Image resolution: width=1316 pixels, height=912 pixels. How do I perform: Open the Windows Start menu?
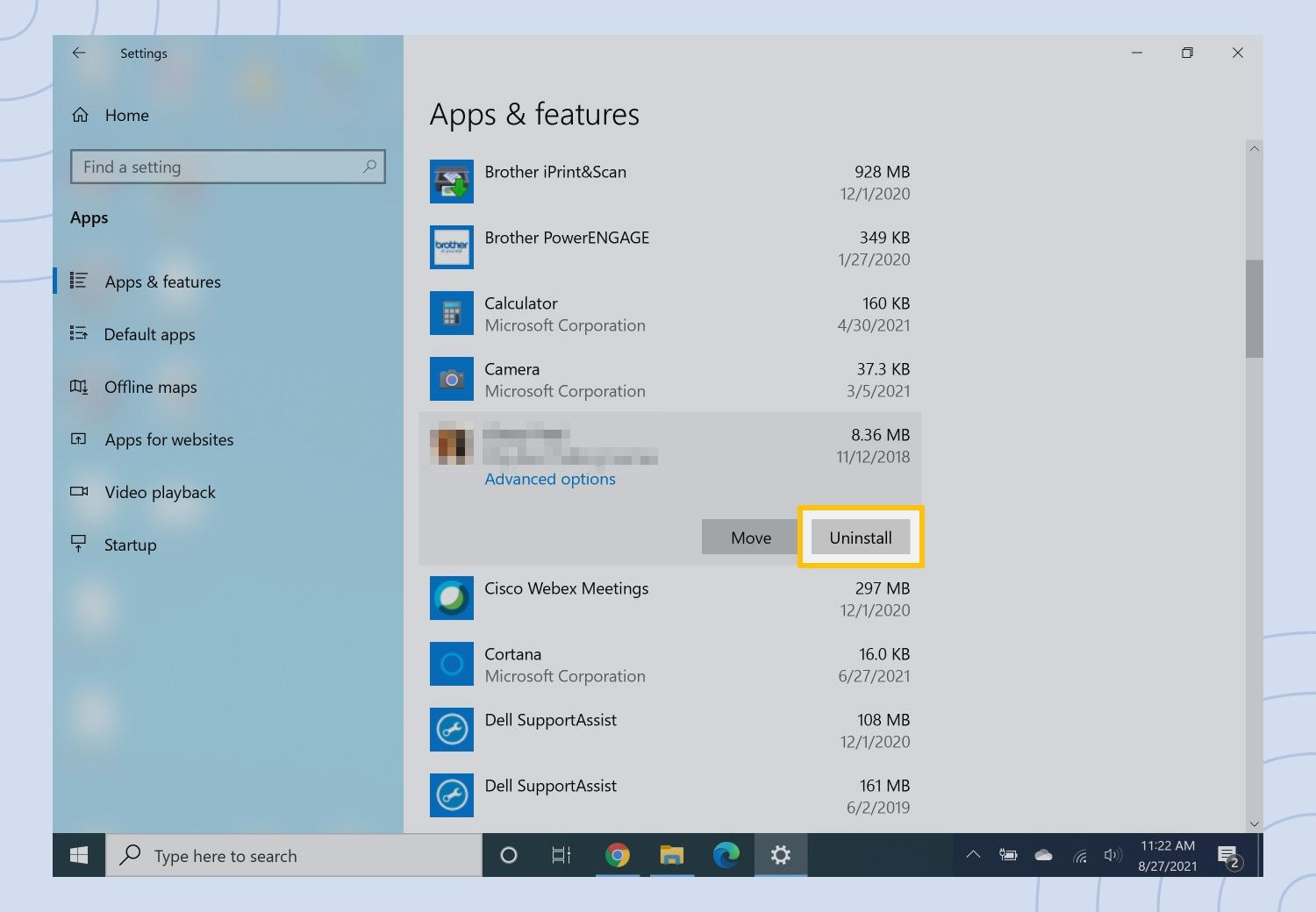point(79,855)
